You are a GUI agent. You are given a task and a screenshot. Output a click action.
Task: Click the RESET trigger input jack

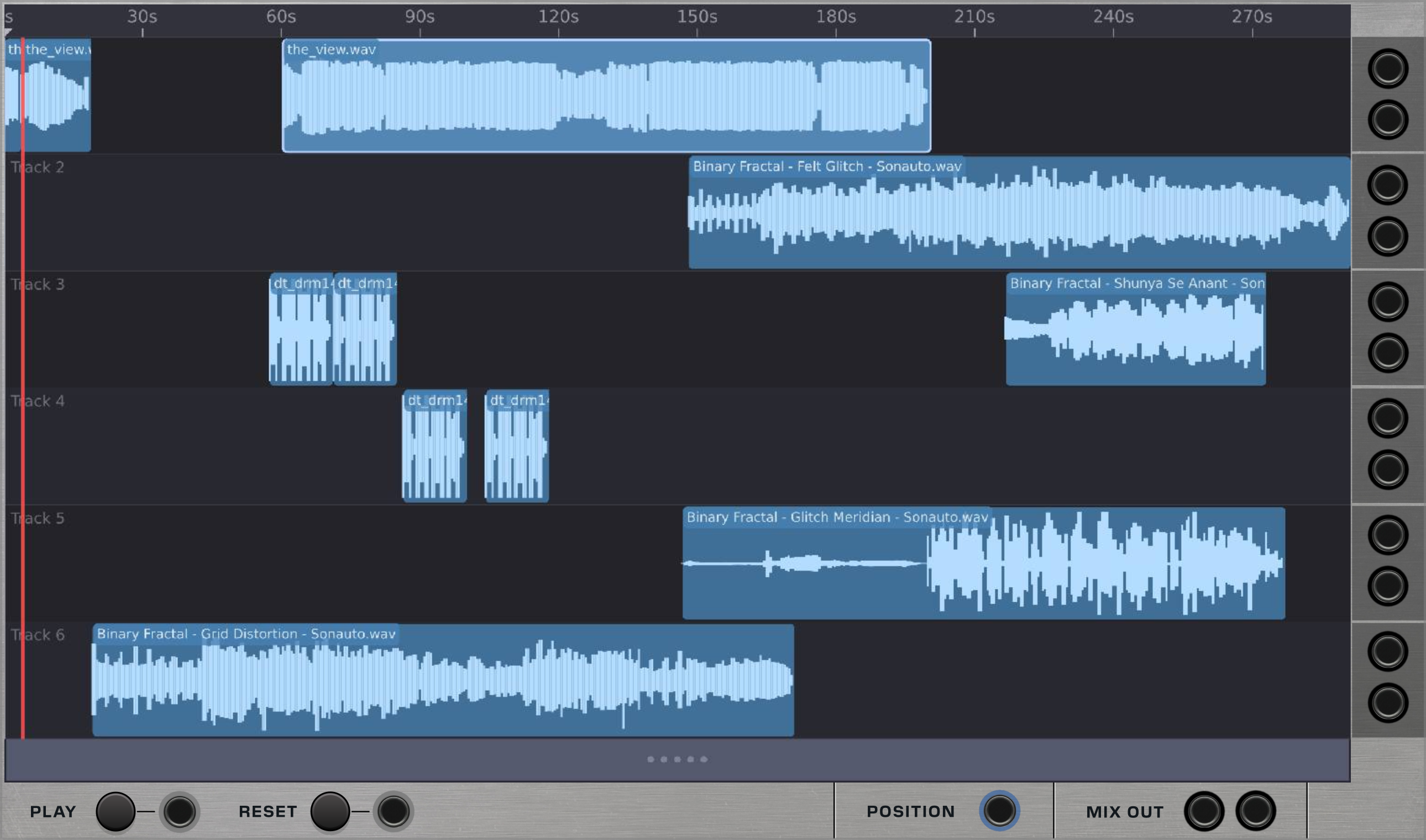(x=394, y=812)
